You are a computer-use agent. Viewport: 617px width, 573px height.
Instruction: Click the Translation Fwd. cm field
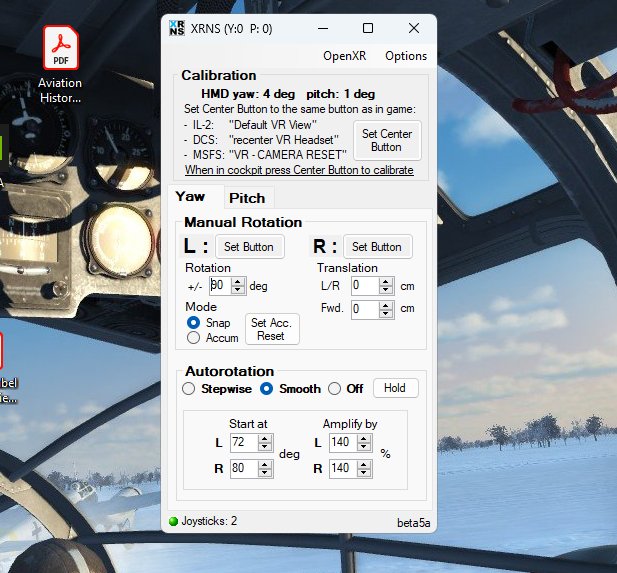tap(365, 309)
